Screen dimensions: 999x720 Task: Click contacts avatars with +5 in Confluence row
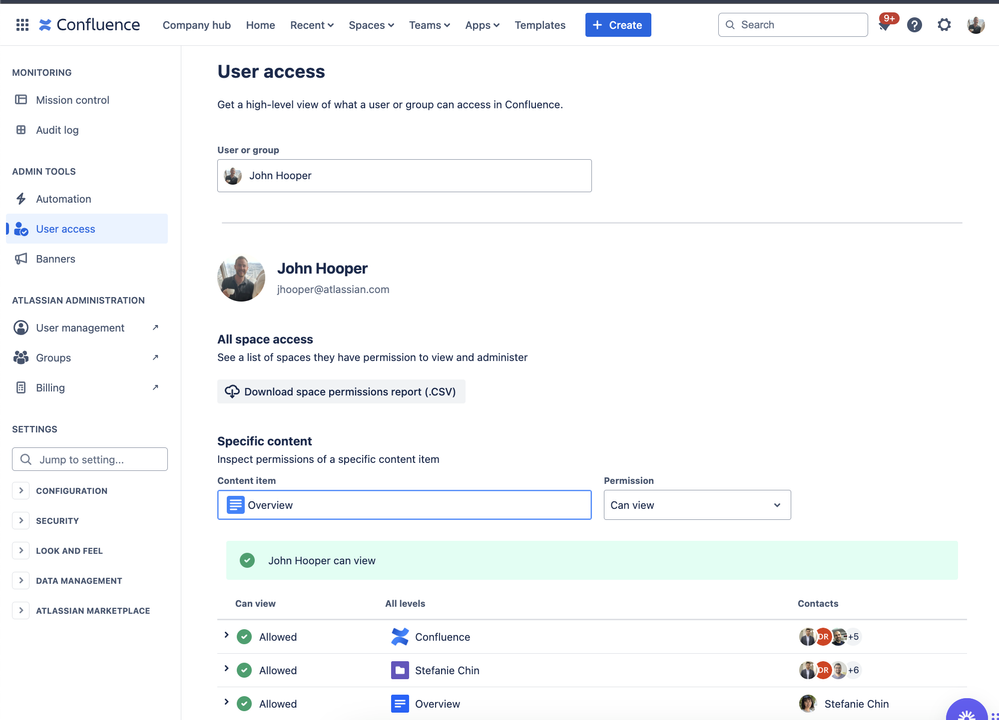click(x=830, y=637)
